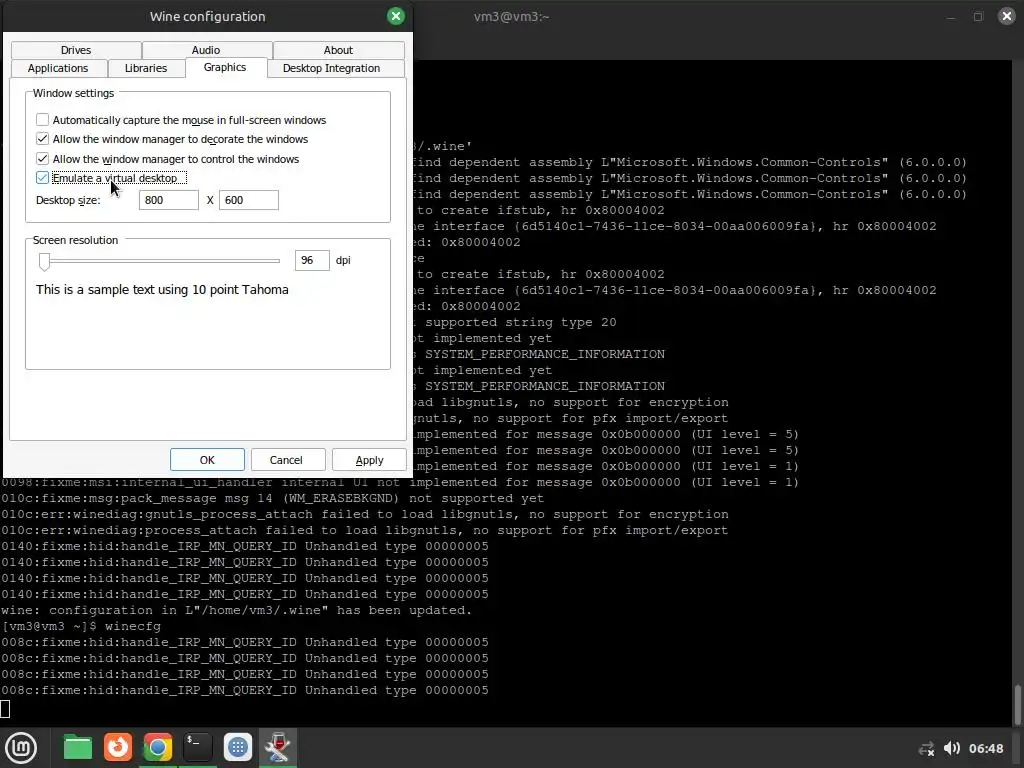Uncheck Emulate a virtual desktop
The width and height of the screenshot is (1024, 768).
(42, 178)
